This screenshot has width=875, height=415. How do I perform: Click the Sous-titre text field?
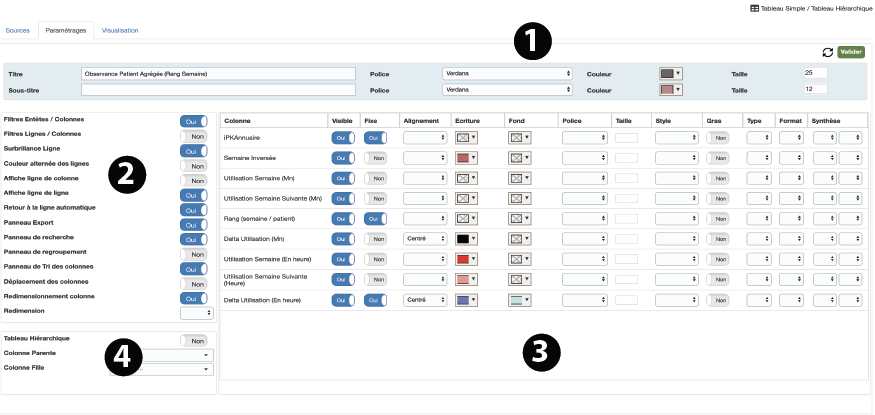[218, 90]
